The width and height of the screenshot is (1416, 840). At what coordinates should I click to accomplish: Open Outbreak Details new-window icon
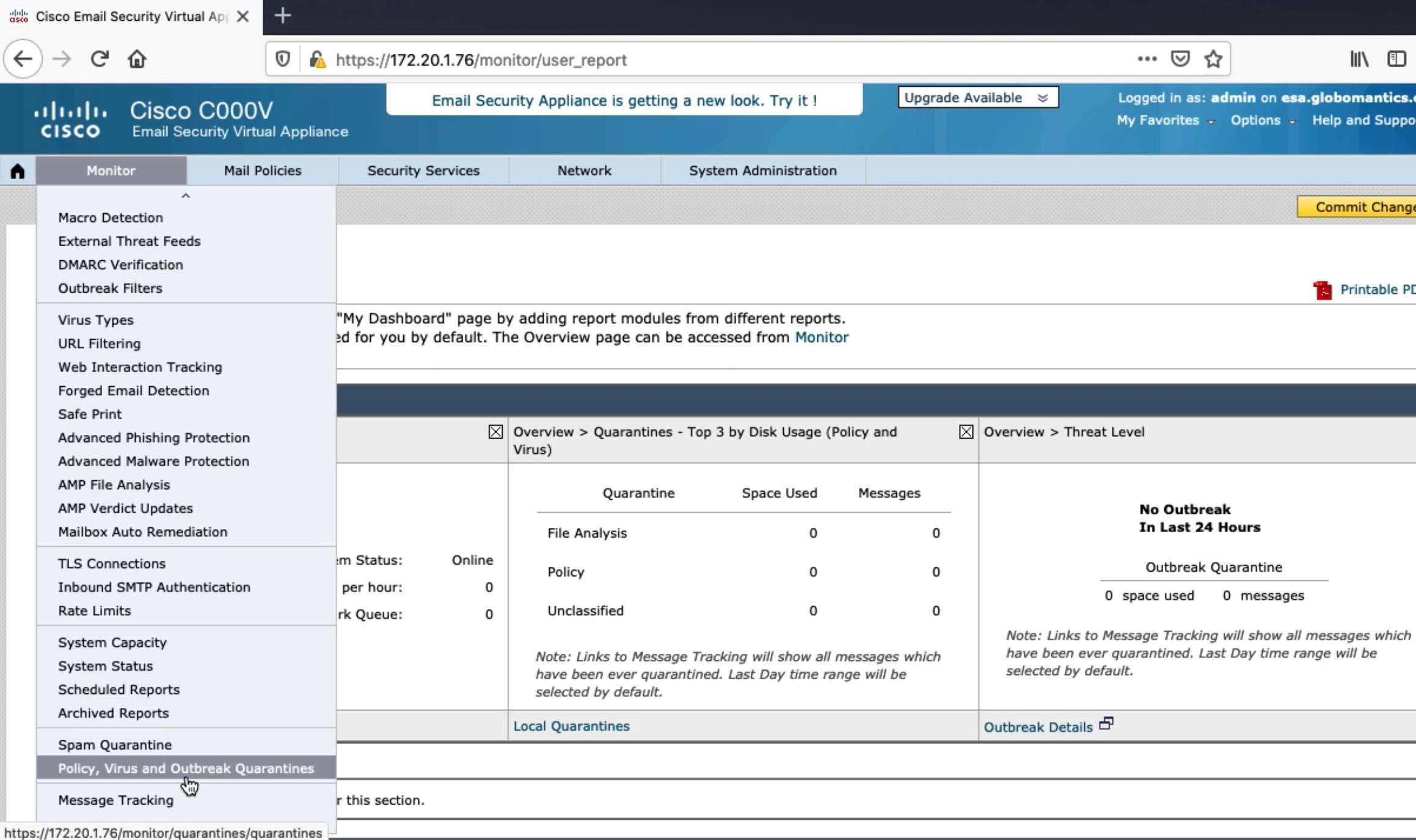pyautogui.click(x=1106, y=724)
